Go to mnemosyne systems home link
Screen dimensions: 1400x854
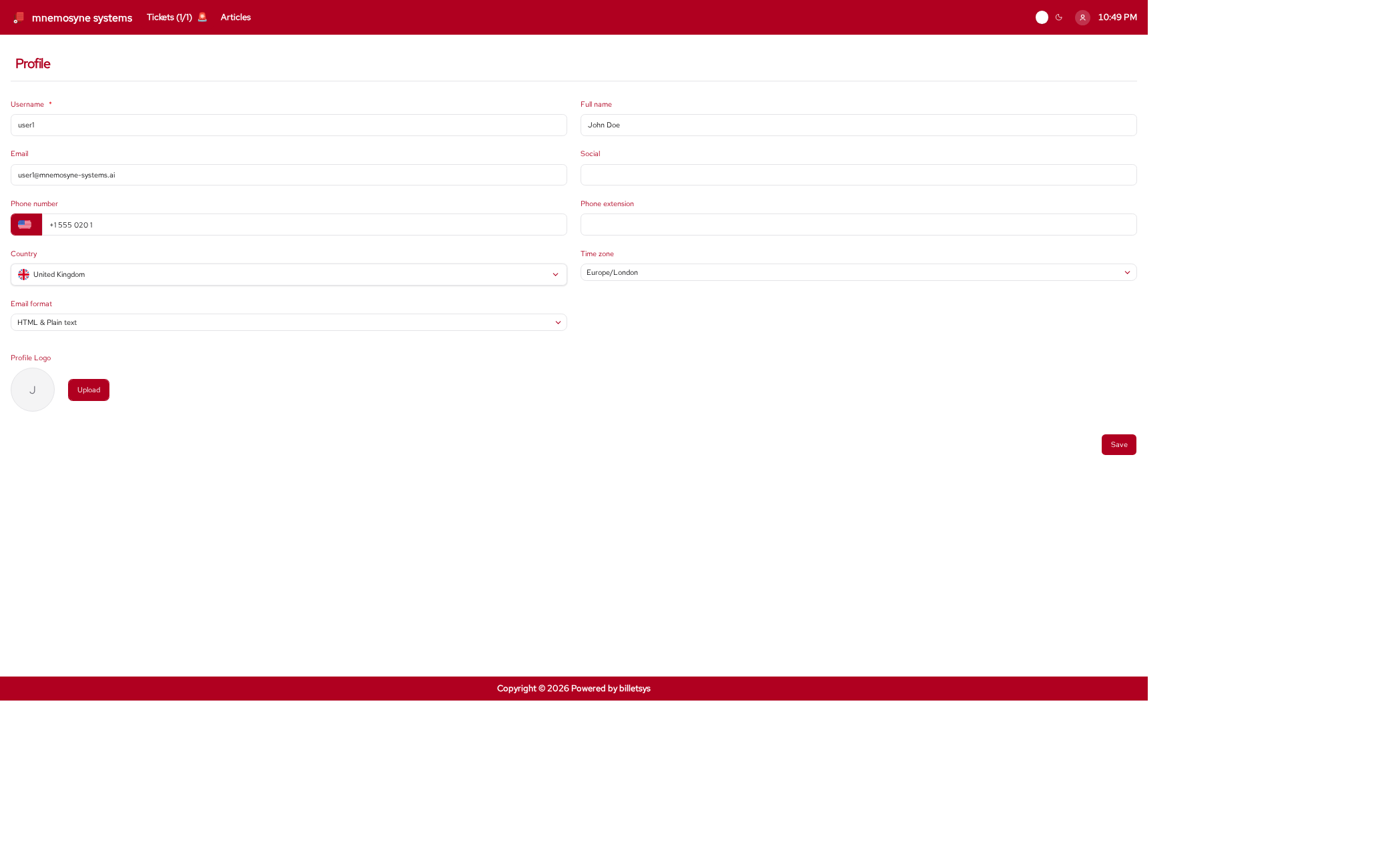click(82, 18)
